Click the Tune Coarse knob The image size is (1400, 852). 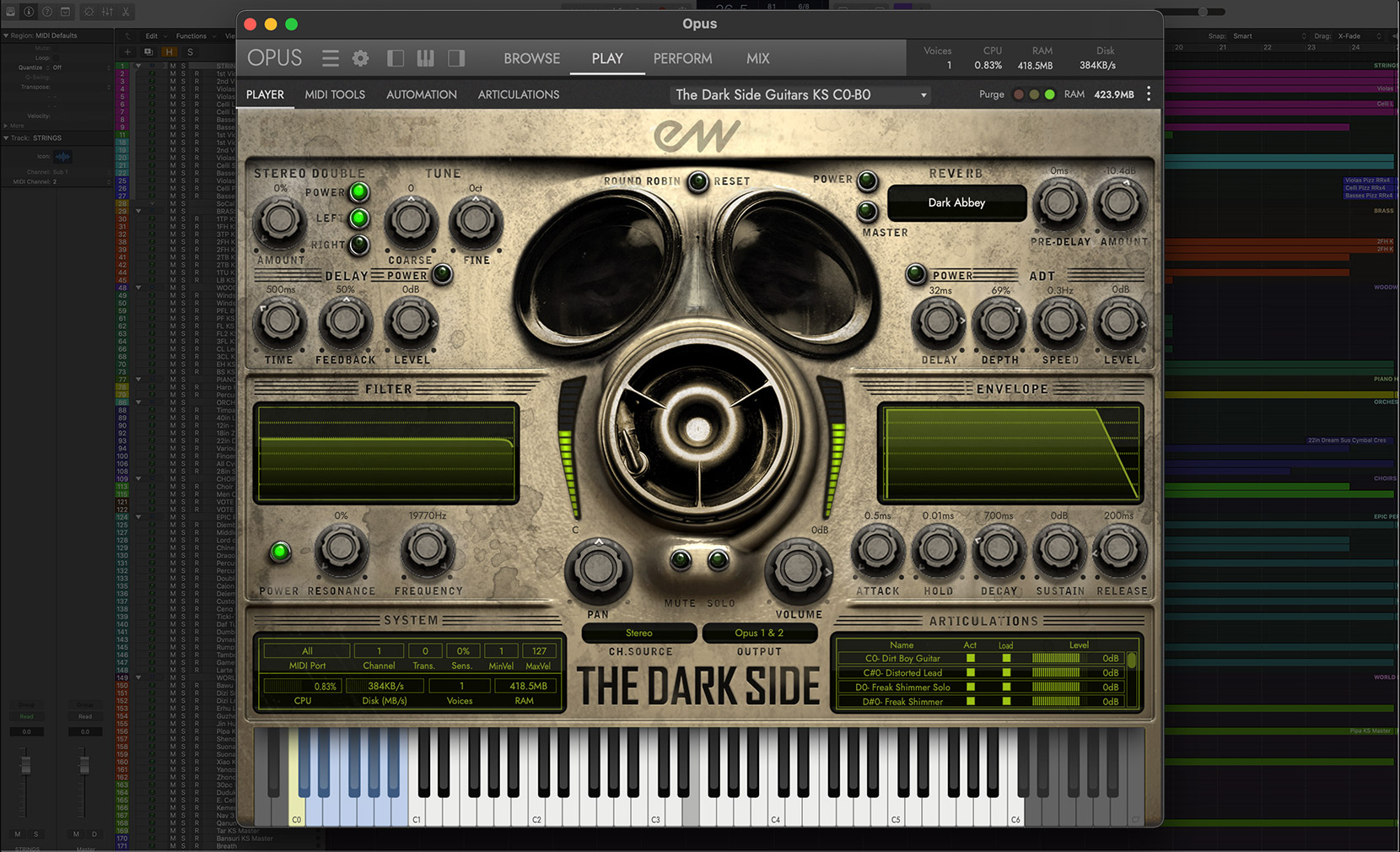coord(411,221)
